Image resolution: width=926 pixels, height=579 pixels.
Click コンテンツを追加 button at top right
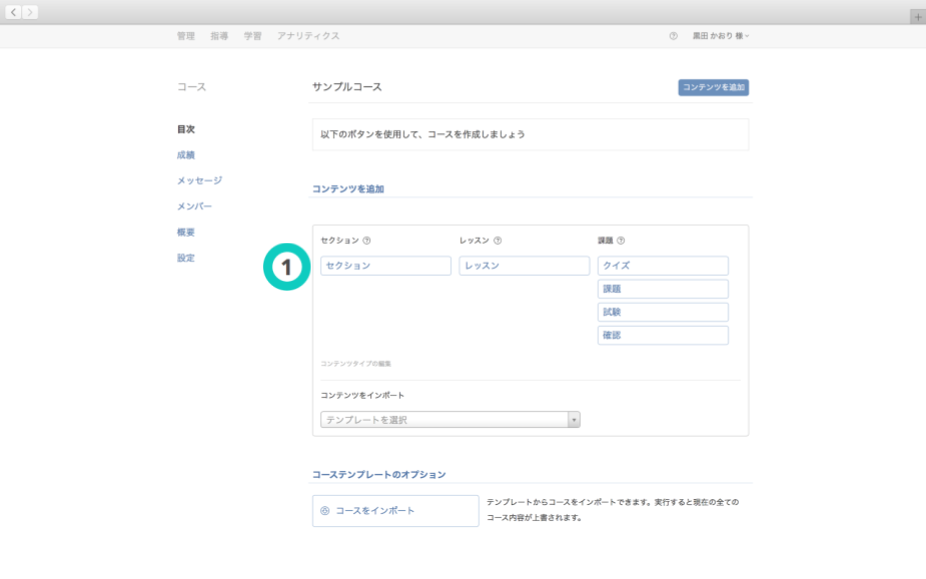point(713,88)
